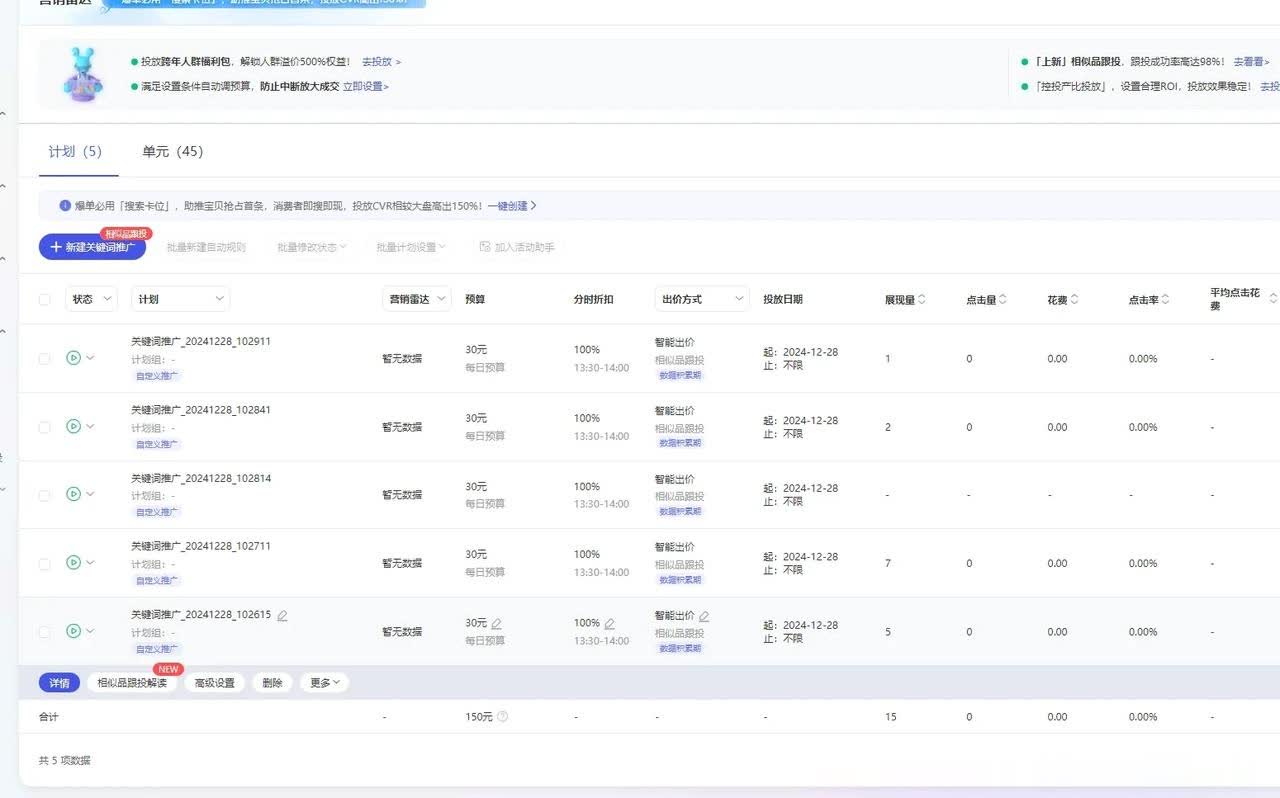
Task: Open 批量计划设置 dropdown
Action: (411, 247)
